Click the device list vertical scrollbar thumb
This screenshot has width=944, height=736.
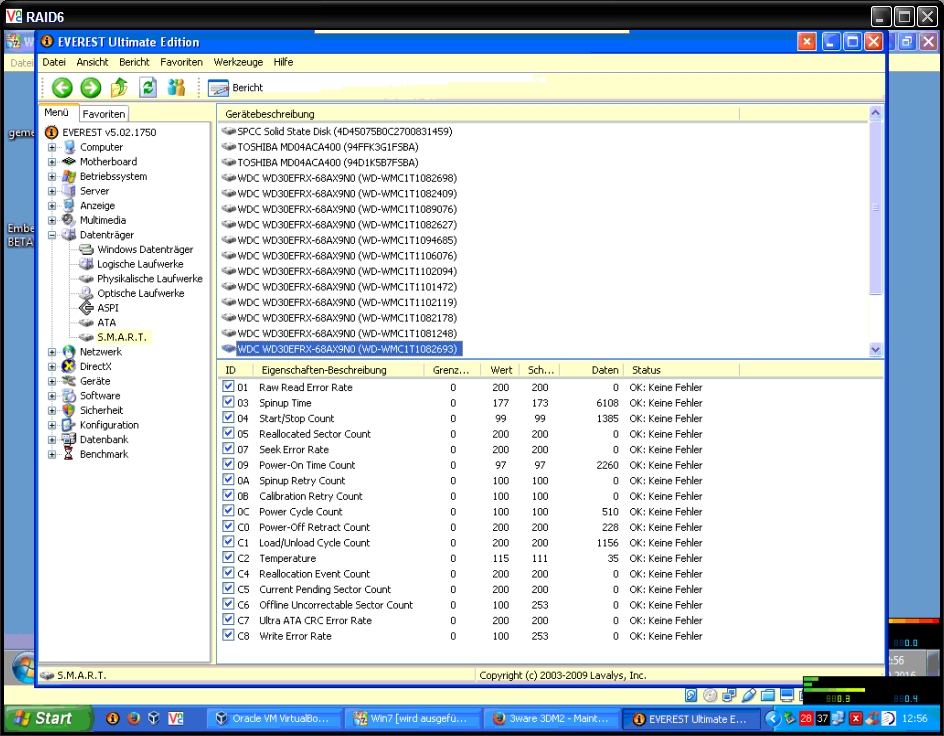coord(875,207)
